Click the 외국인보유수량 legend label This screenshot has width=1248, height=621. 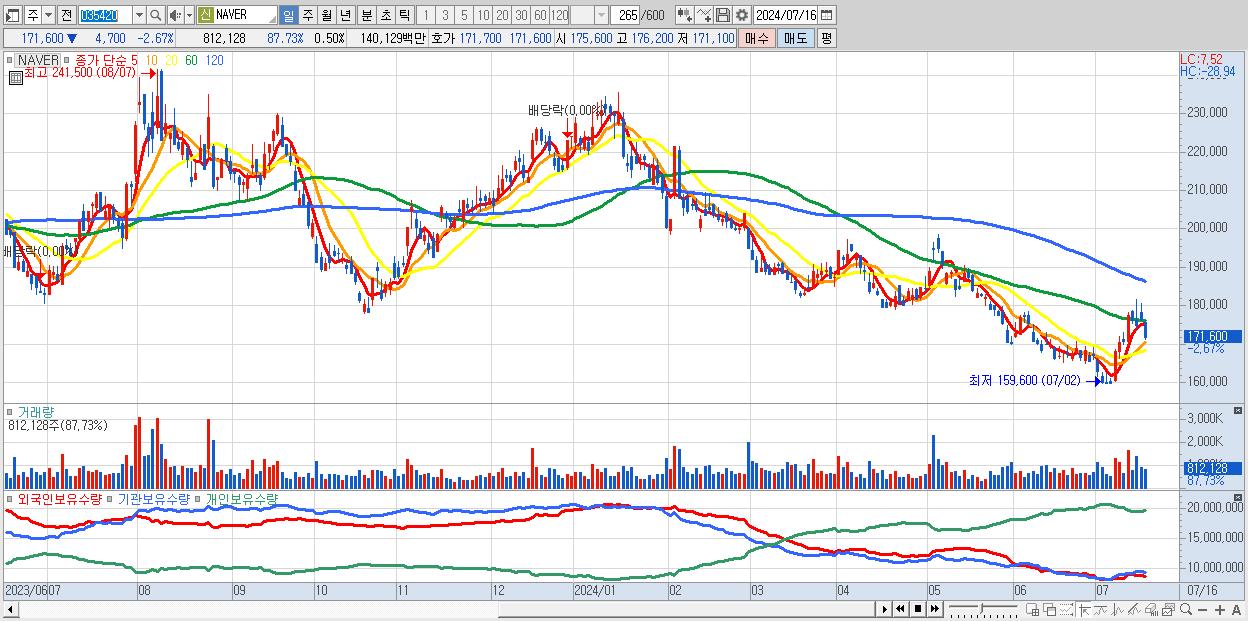point(59,497)
